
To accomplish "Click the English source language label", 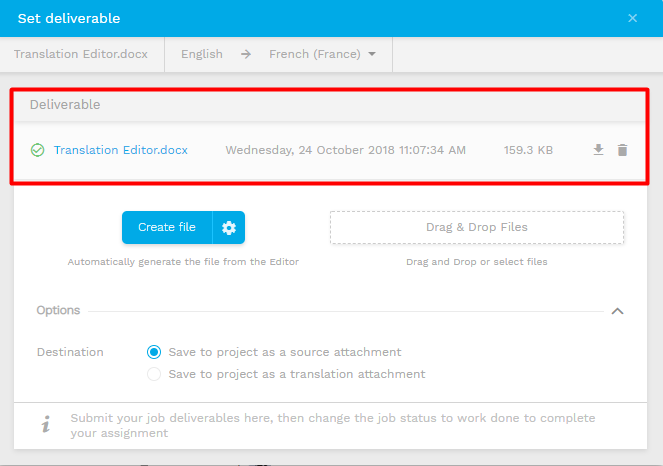I will pos(202,54).
